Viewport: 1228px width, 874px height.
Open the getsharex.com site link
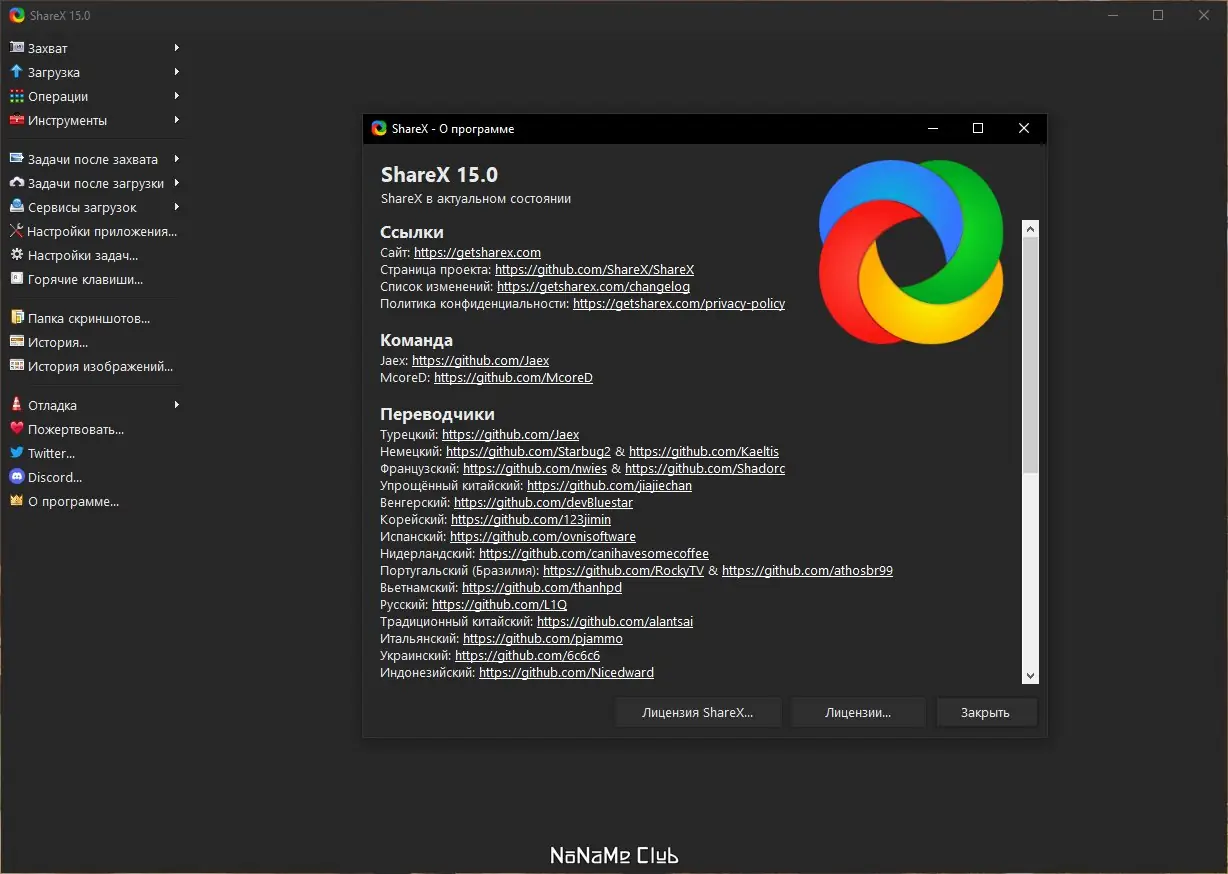(x=477, y=253)
